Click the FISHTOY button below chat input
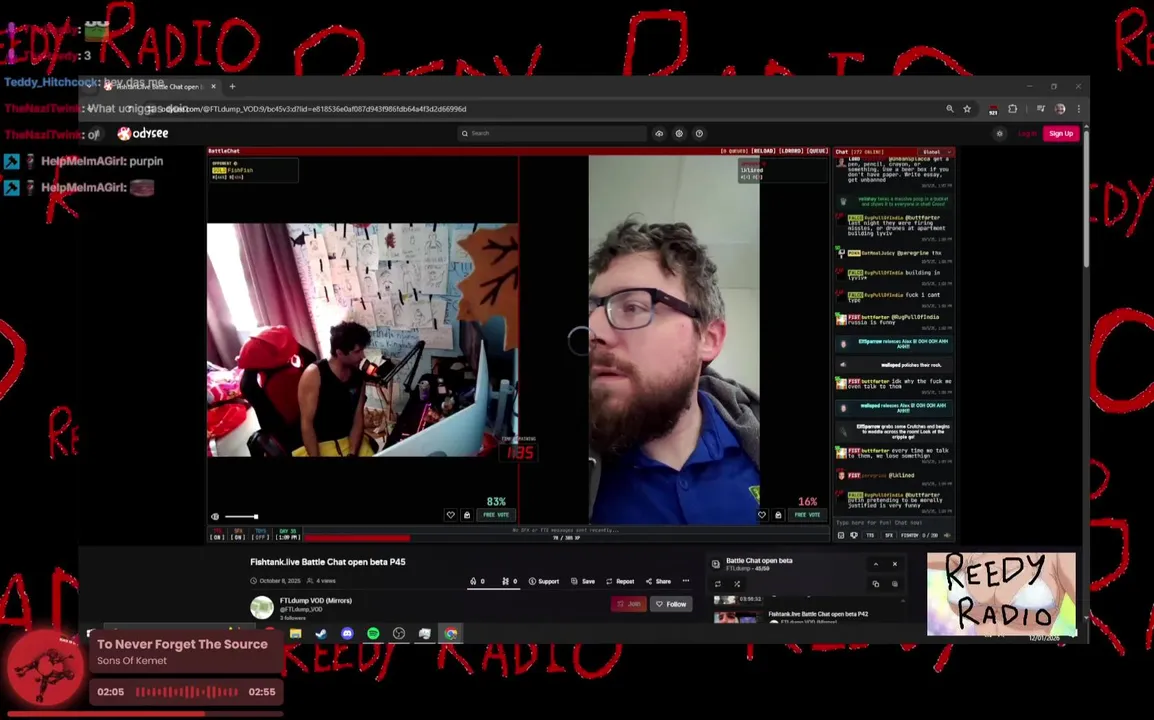The image size is (1154, 720). 910,536
